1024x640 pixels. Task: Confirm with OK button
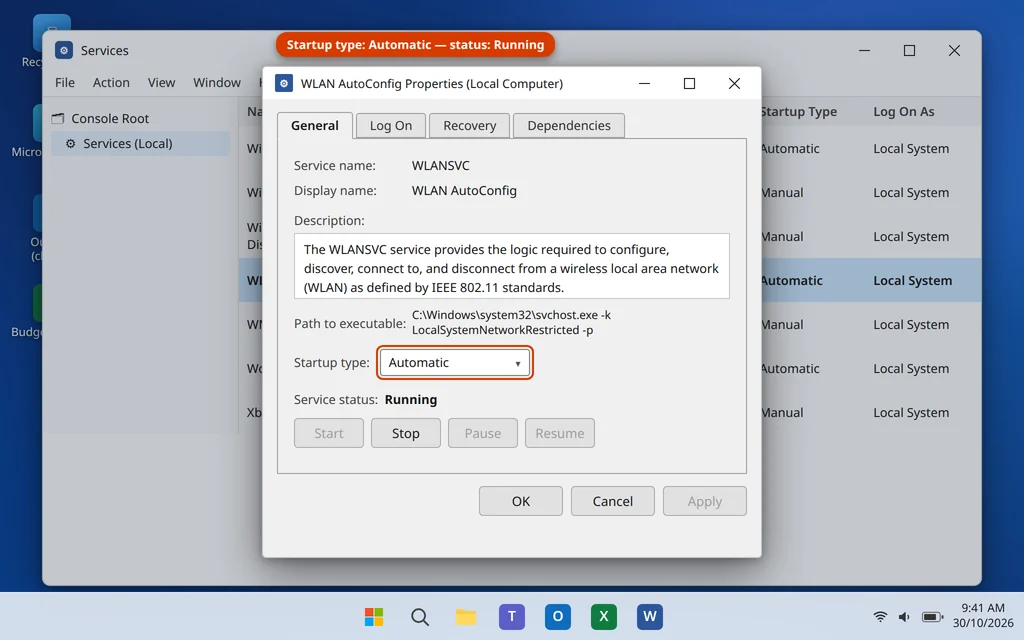tap(520, 501)
